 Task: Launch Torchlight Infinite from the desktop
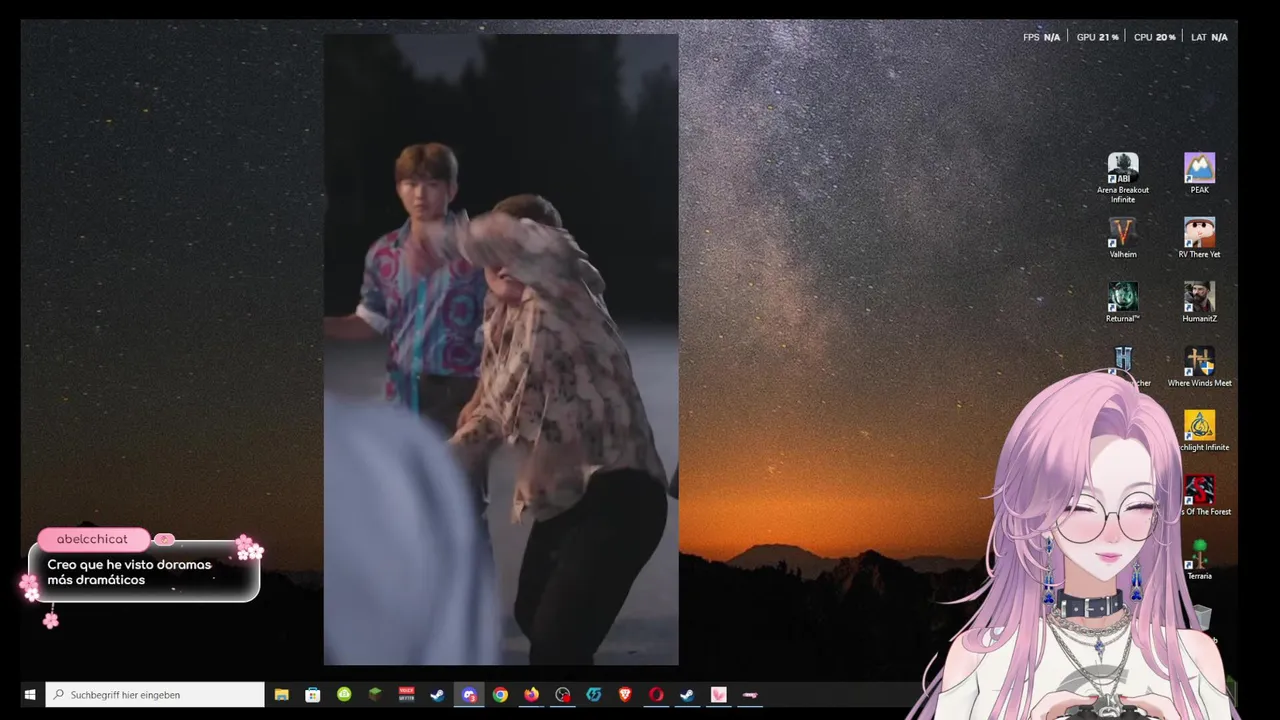(x=1199, y=431)
